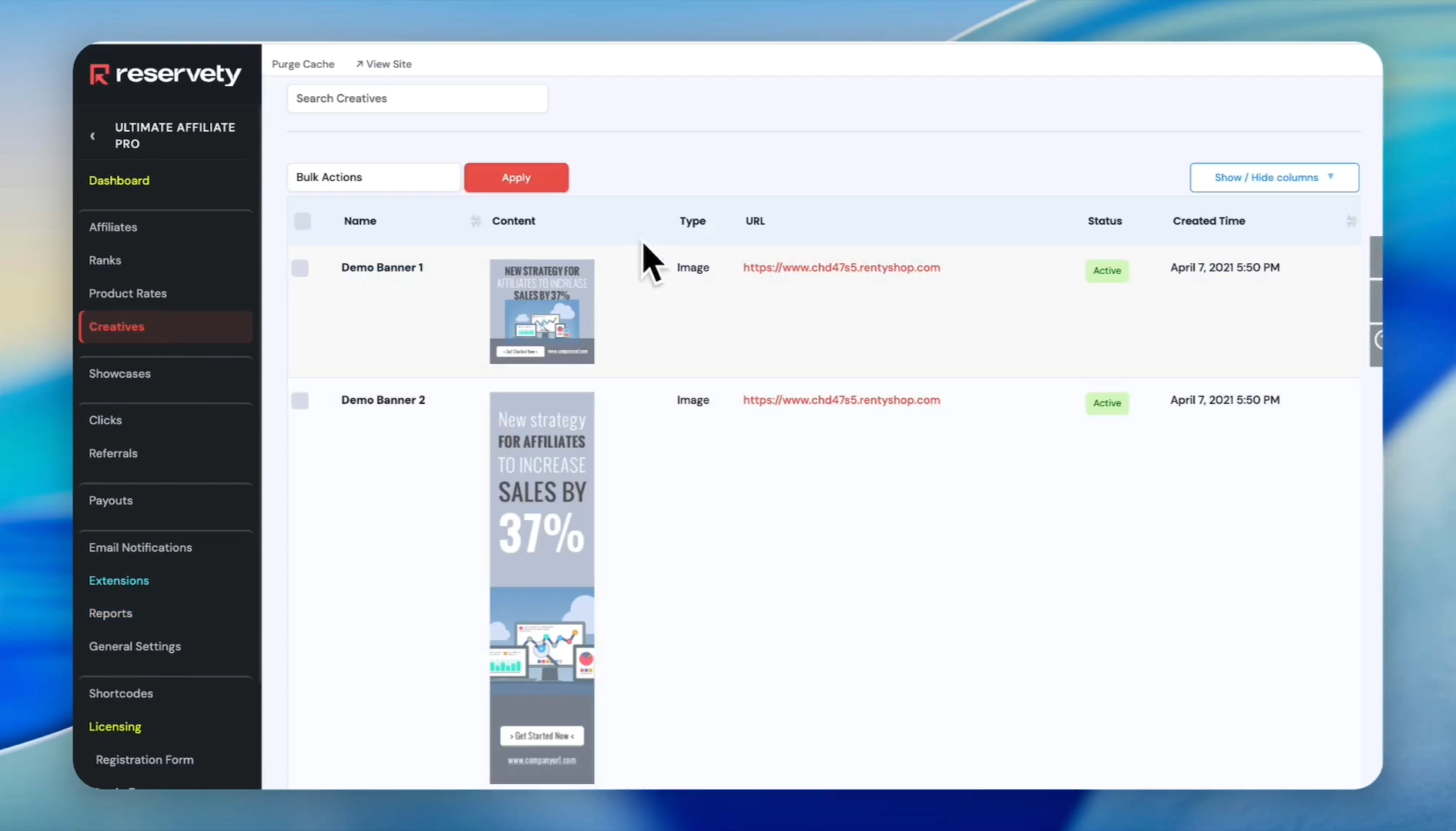Image resolution: width=1456 pixels, height=831 pixels.
Task: Sort by the Created Time column icon
Action: (1351, 222)
